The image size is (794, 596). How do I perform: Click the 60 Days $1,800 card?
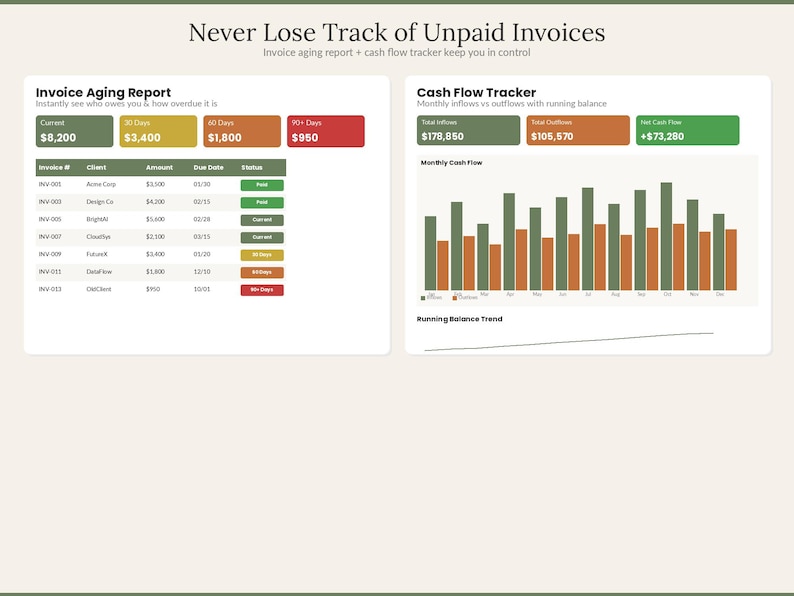click(x=242, y=131)
